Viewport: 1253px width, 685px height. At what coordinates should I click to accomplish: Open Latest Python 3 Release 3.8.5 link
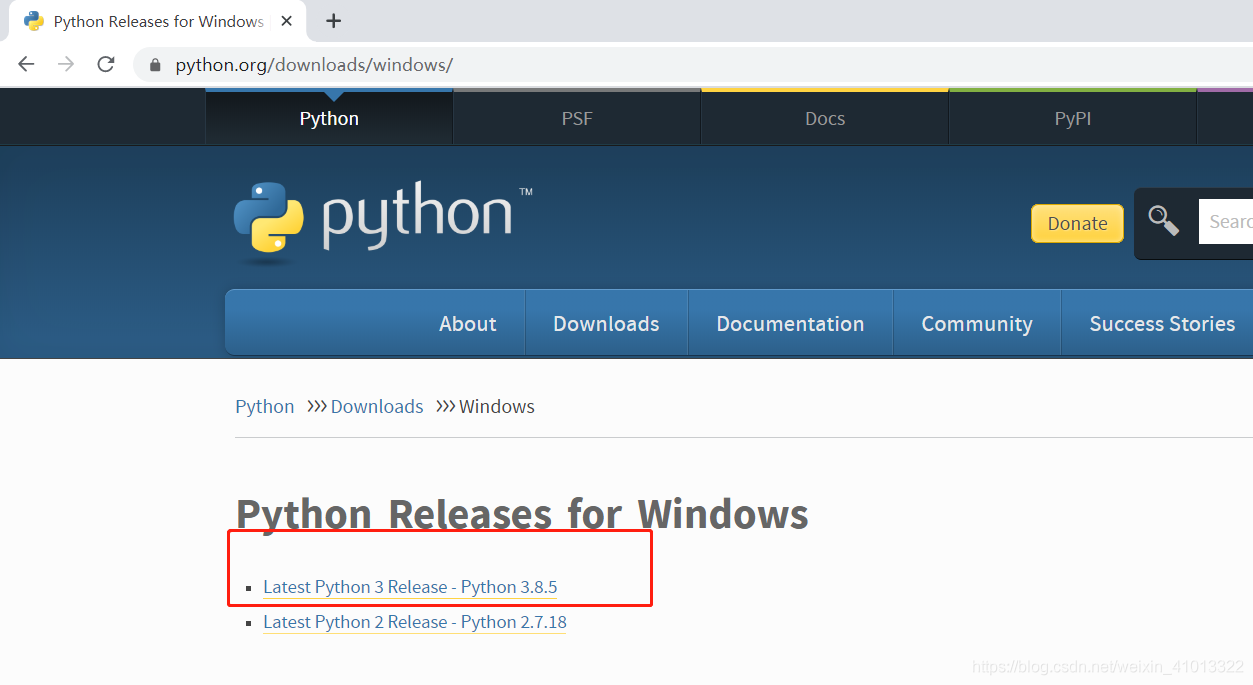pos(410,587)
